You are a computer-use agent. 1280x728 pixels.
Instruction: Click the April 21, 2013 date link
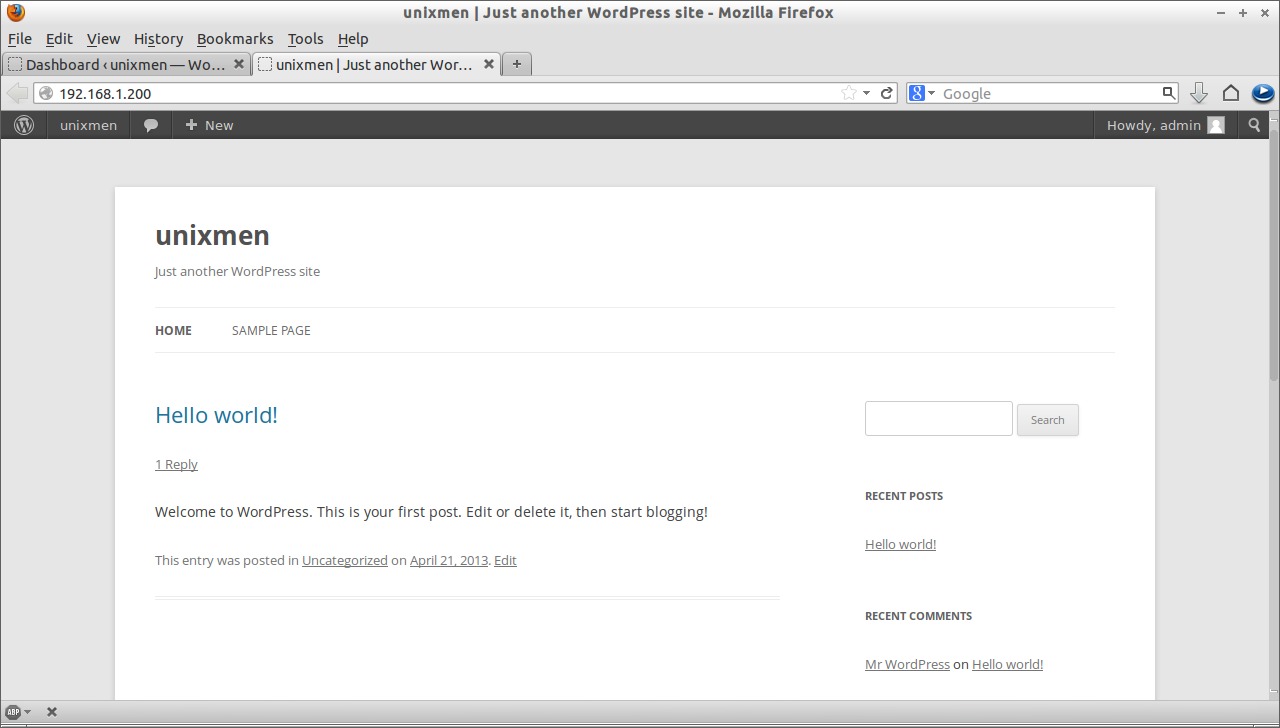[x=449, y=560]
